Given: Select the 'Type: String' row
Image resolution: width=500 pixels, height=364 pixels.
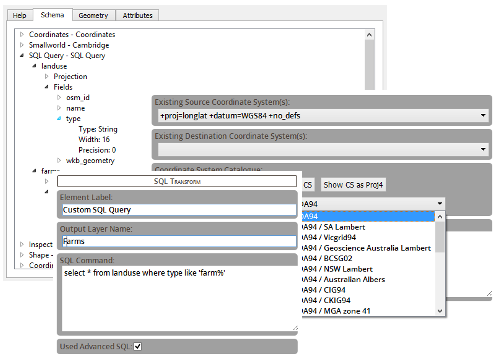Looking at the screenshot, I should [x=98, y=129].
